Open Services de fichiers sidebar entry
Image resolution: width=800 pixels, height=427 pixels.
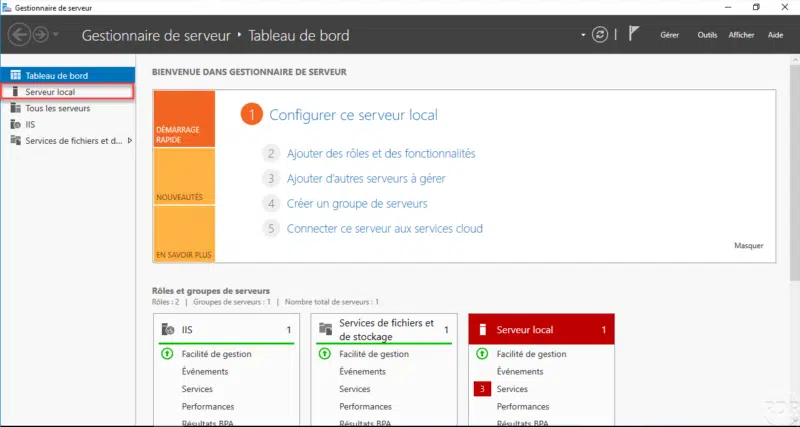[68, 141]
